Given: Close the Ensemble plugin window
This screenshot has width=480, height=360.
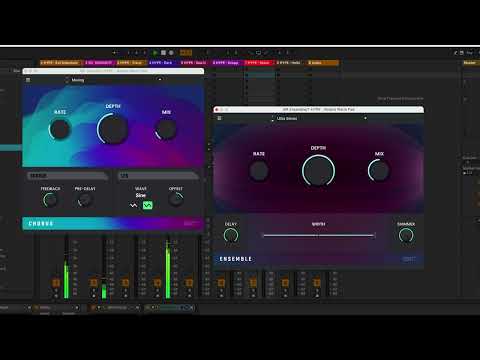Looking at the screenshot, I should 217,109.
